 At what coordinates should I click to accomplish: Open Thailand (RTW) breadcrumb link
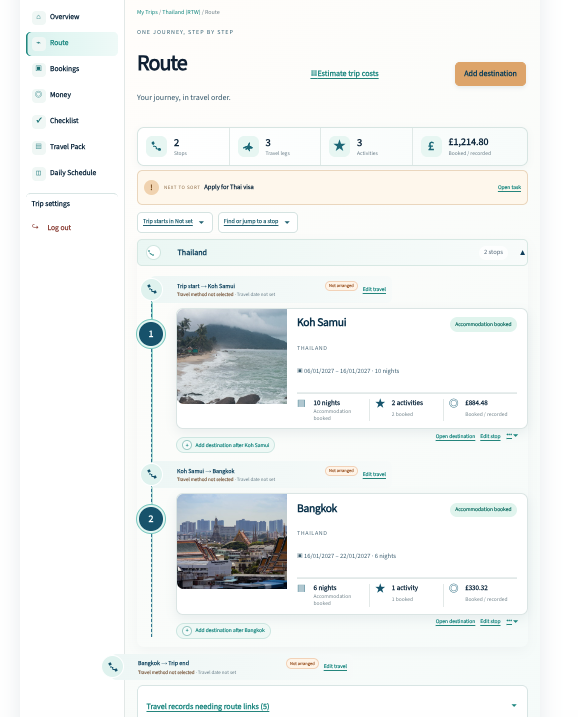tap(181, 12)
